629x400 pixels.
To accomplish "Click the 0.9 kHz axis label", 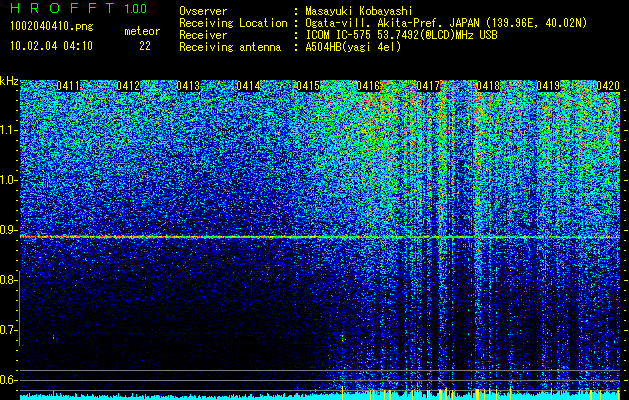I will [8, 230].
